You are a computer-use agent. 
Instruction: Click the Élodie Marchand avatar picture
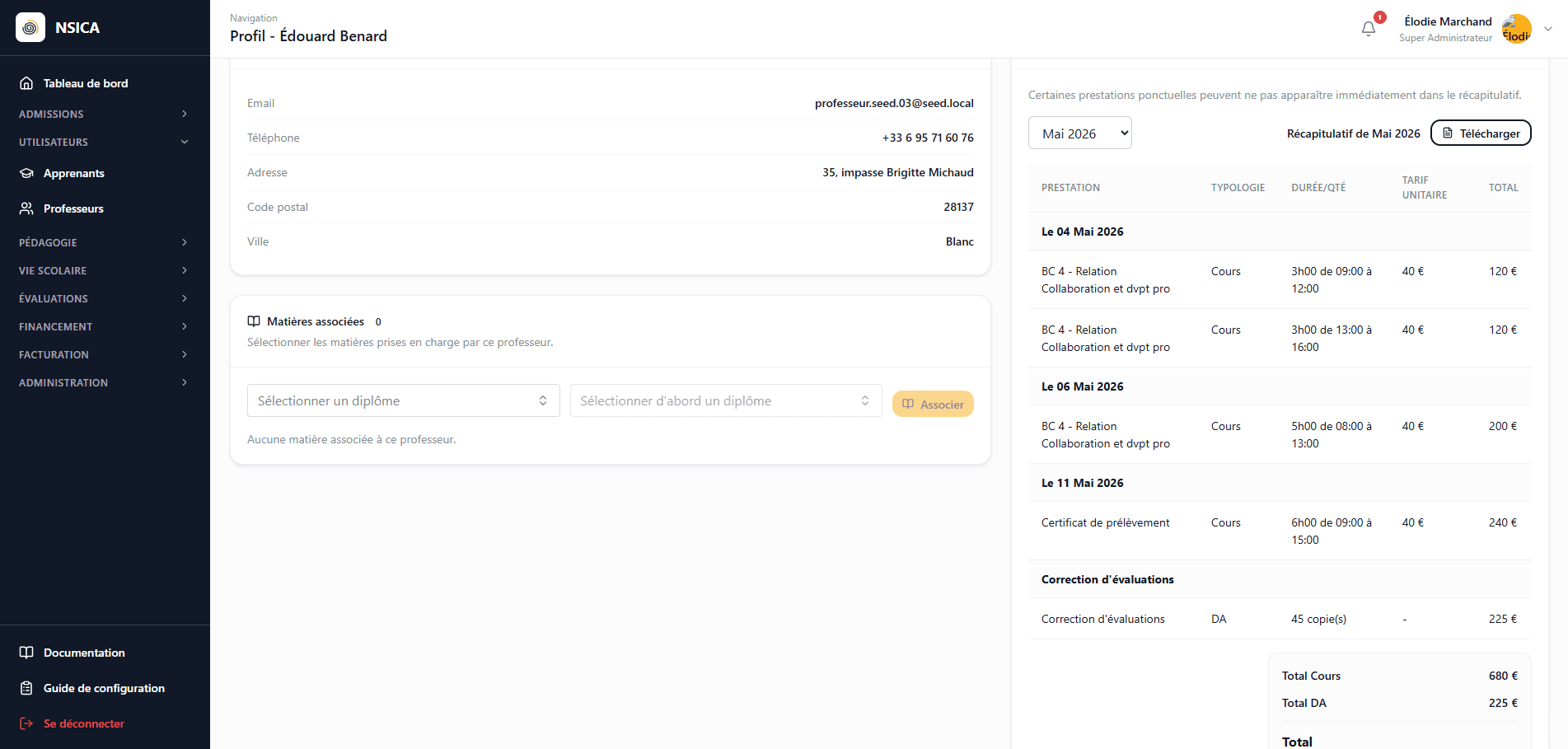click(1516, 29)
